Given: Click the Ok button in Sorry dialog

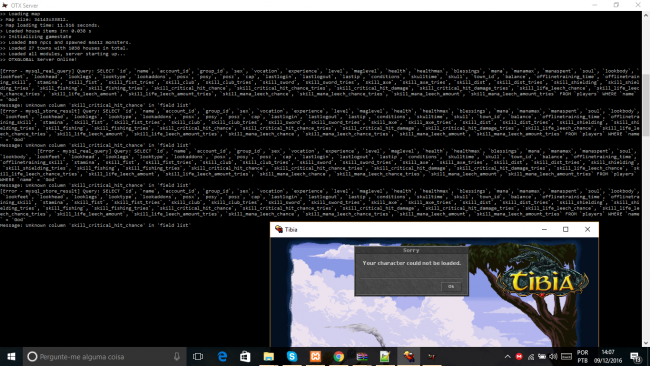Looking at the screenshot, I should (451, 286).
